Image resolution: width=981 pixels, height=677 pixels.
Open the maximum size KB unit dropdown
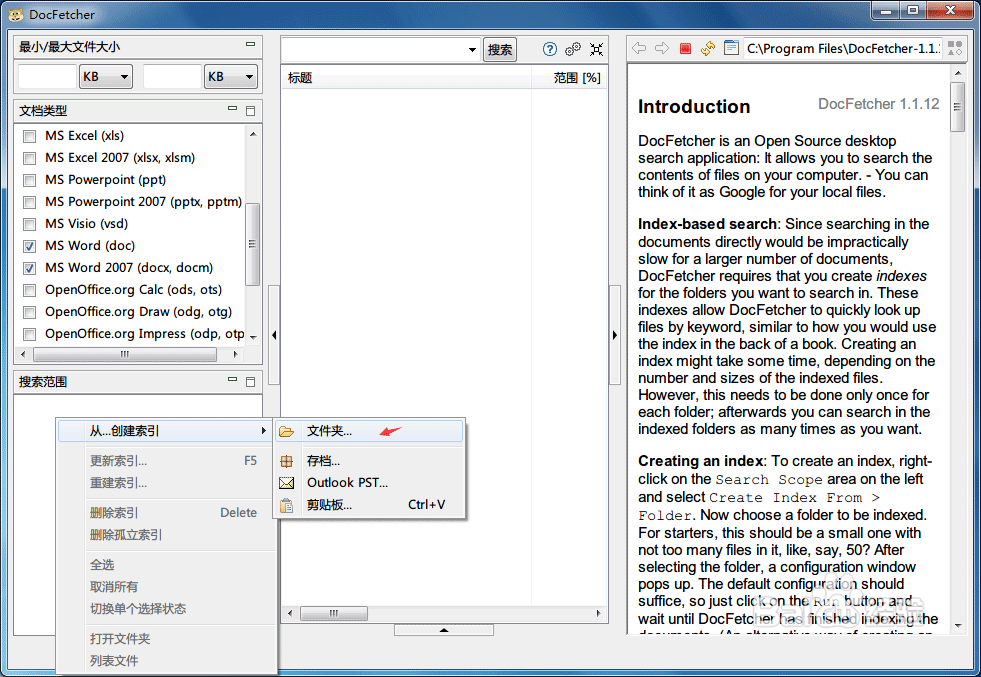point(230,76)
